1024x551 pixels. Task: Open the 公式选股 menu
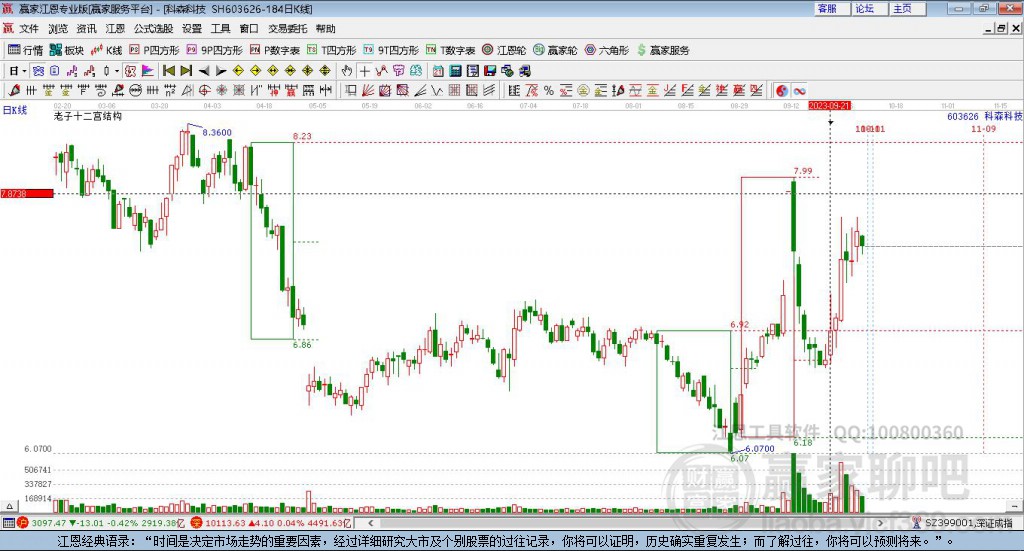coord(153,29)
